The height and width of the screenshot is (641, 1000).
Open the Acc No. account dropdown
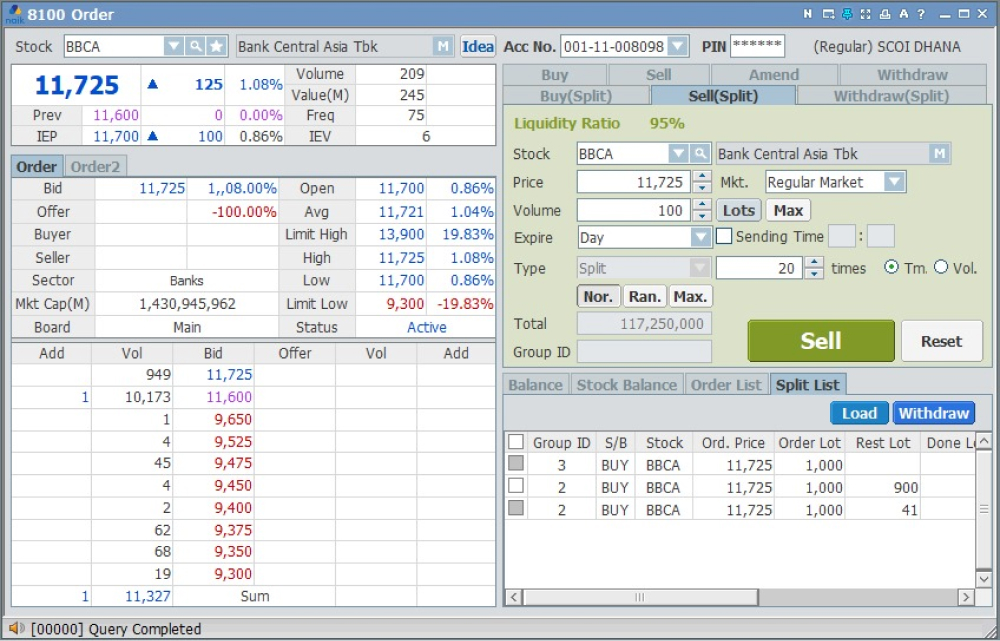[x=678, y=46]
